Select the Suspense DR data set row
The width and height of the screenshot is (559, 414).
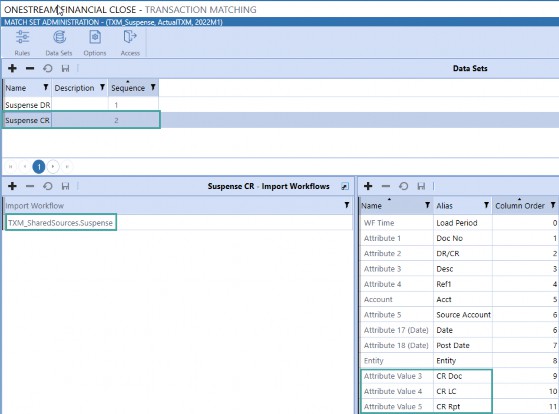coord(80,105)
